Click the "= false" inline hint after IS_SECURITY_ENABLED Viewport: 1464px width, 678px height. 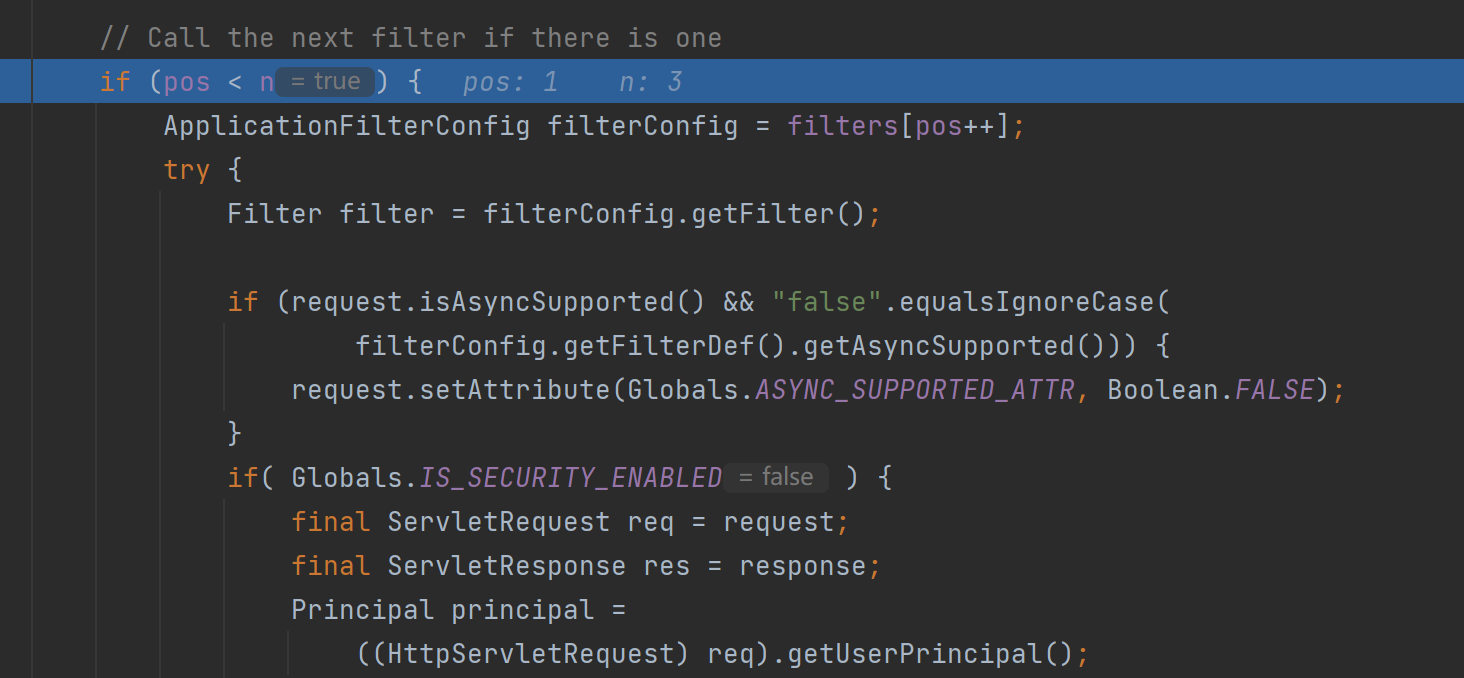(778, 477)
